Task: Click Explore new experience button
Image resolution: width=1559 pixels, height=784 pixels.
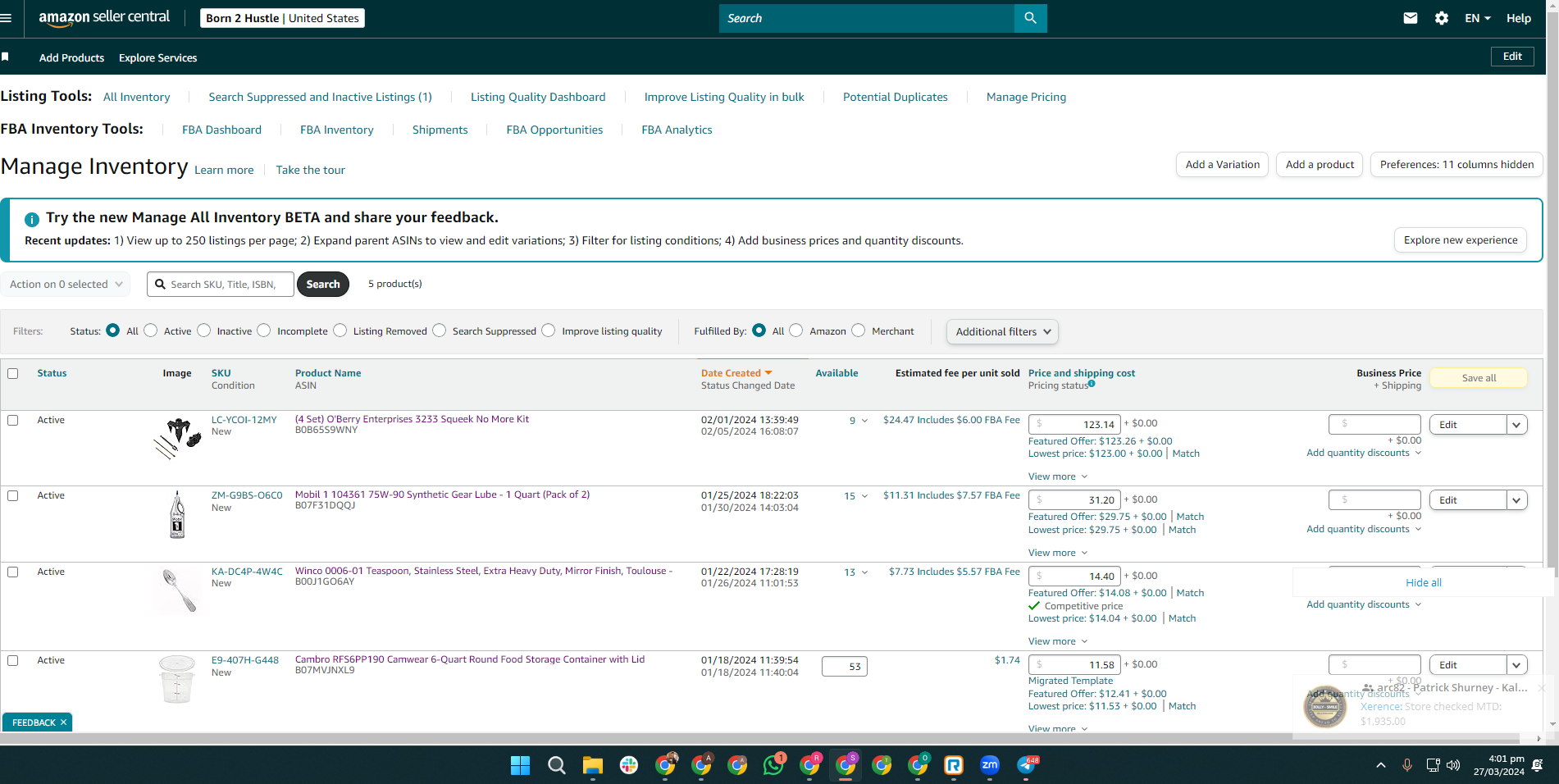Action: [1460, 240]
